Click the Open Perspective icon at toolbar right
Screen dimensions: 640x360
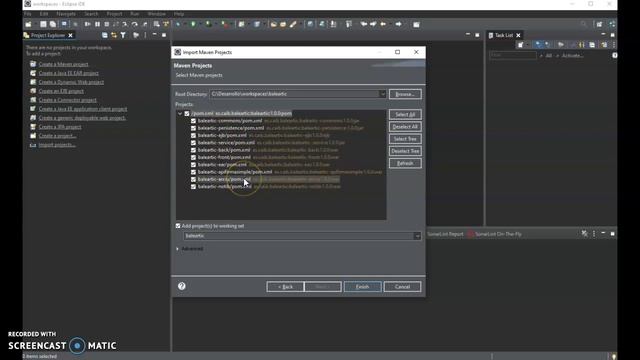tap(599, 24)
